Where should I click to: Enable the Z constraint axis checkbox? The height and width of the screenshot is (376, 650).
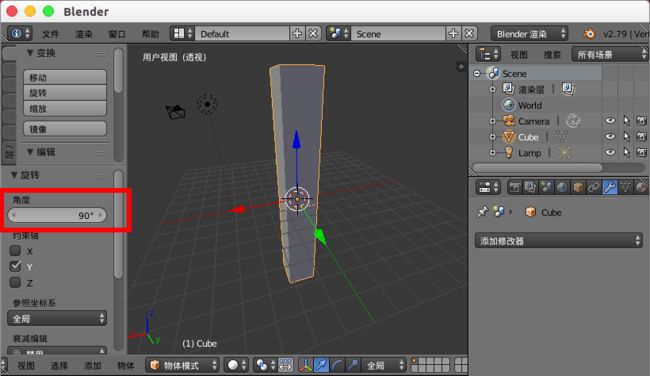(x=15, y=282)
